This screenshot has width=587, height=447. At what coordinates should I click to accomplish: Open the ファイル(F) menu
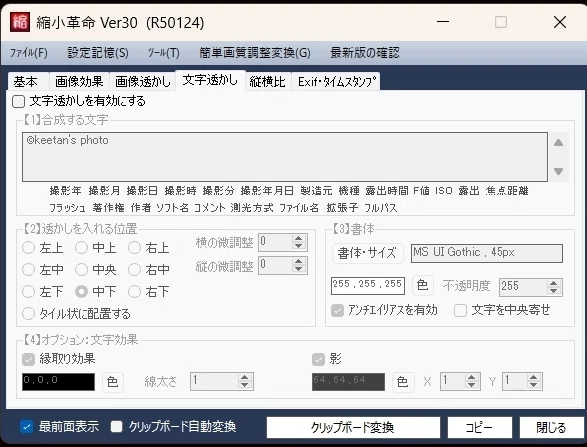(x=28, y=53)
